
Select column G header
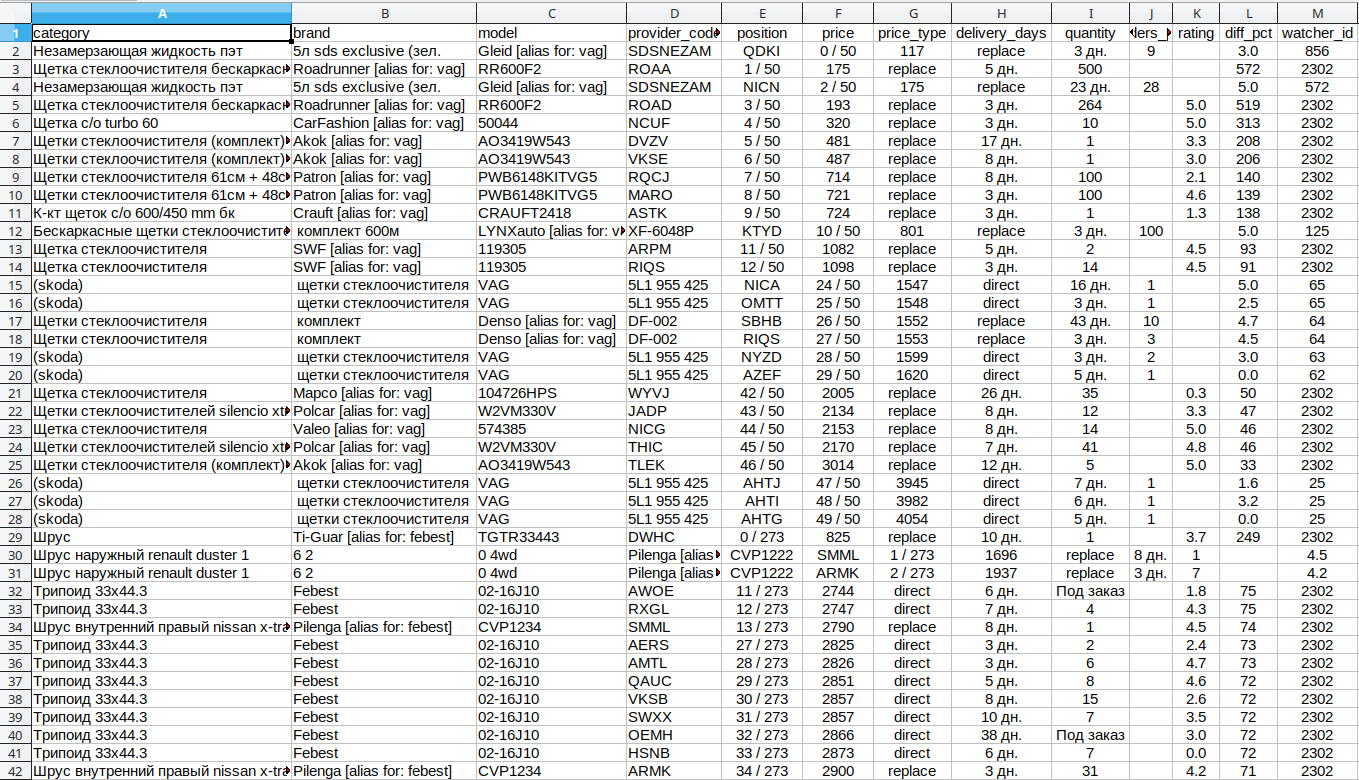[x=912, y=14]
